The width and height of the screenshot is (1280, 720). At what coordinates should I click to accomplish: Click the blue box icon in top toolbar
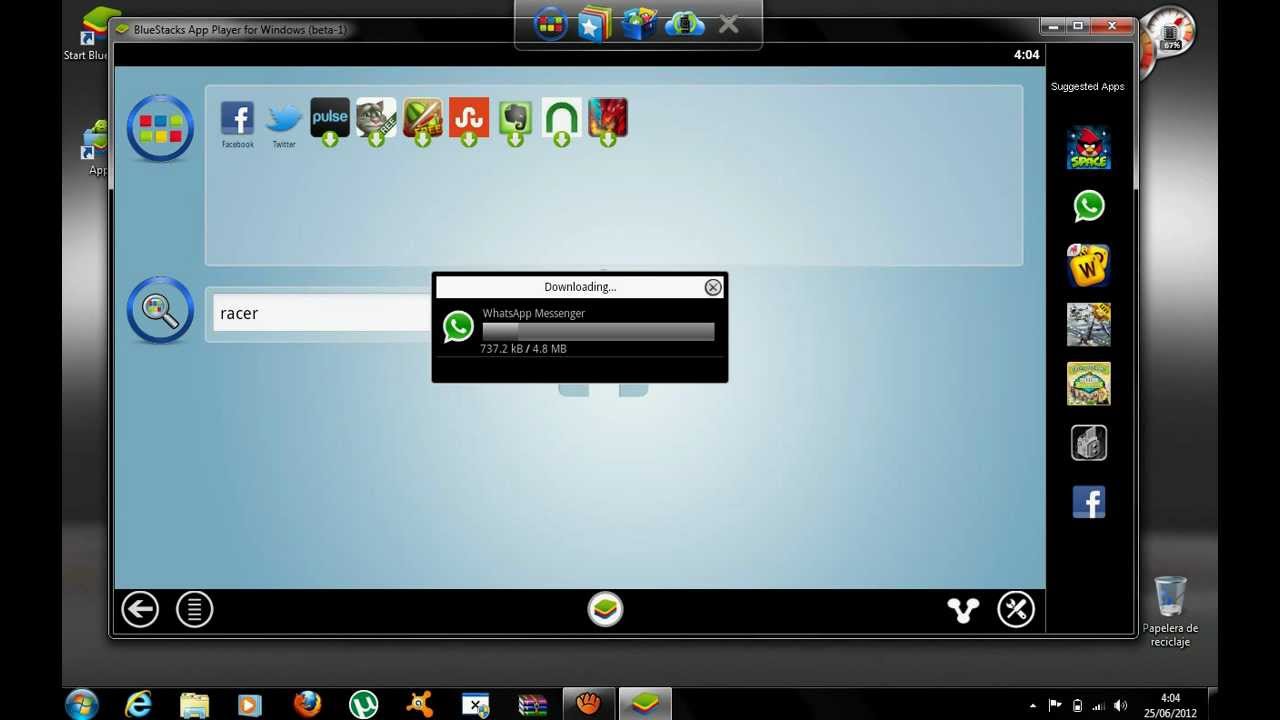click(x=638, y=24)
